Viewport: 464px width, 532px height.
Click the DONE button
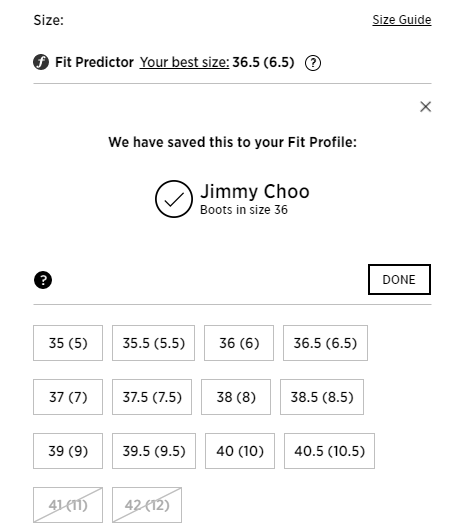(x=400, y=280)
